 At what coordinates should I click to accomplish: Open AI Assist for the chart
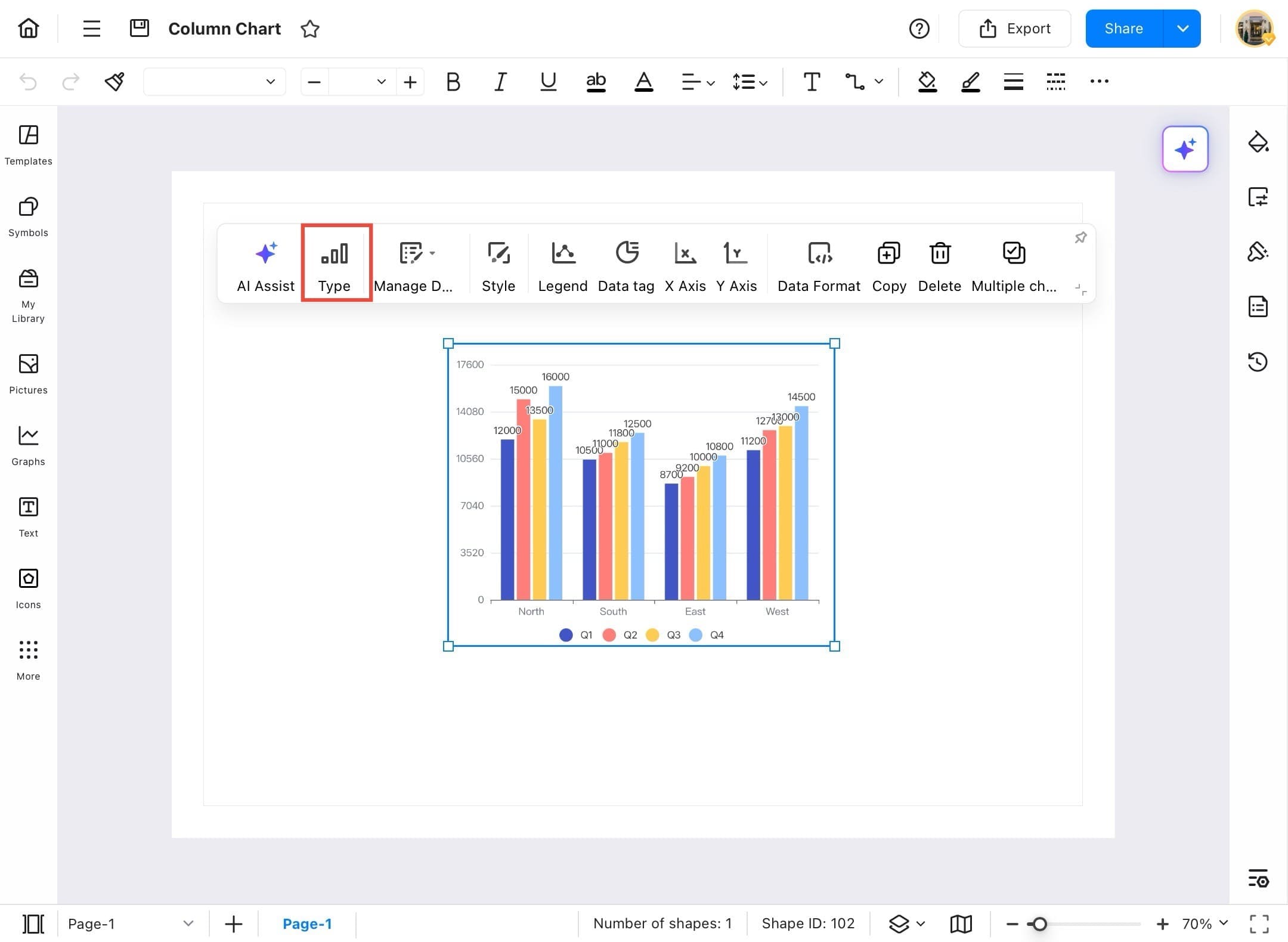pos(265,264)
